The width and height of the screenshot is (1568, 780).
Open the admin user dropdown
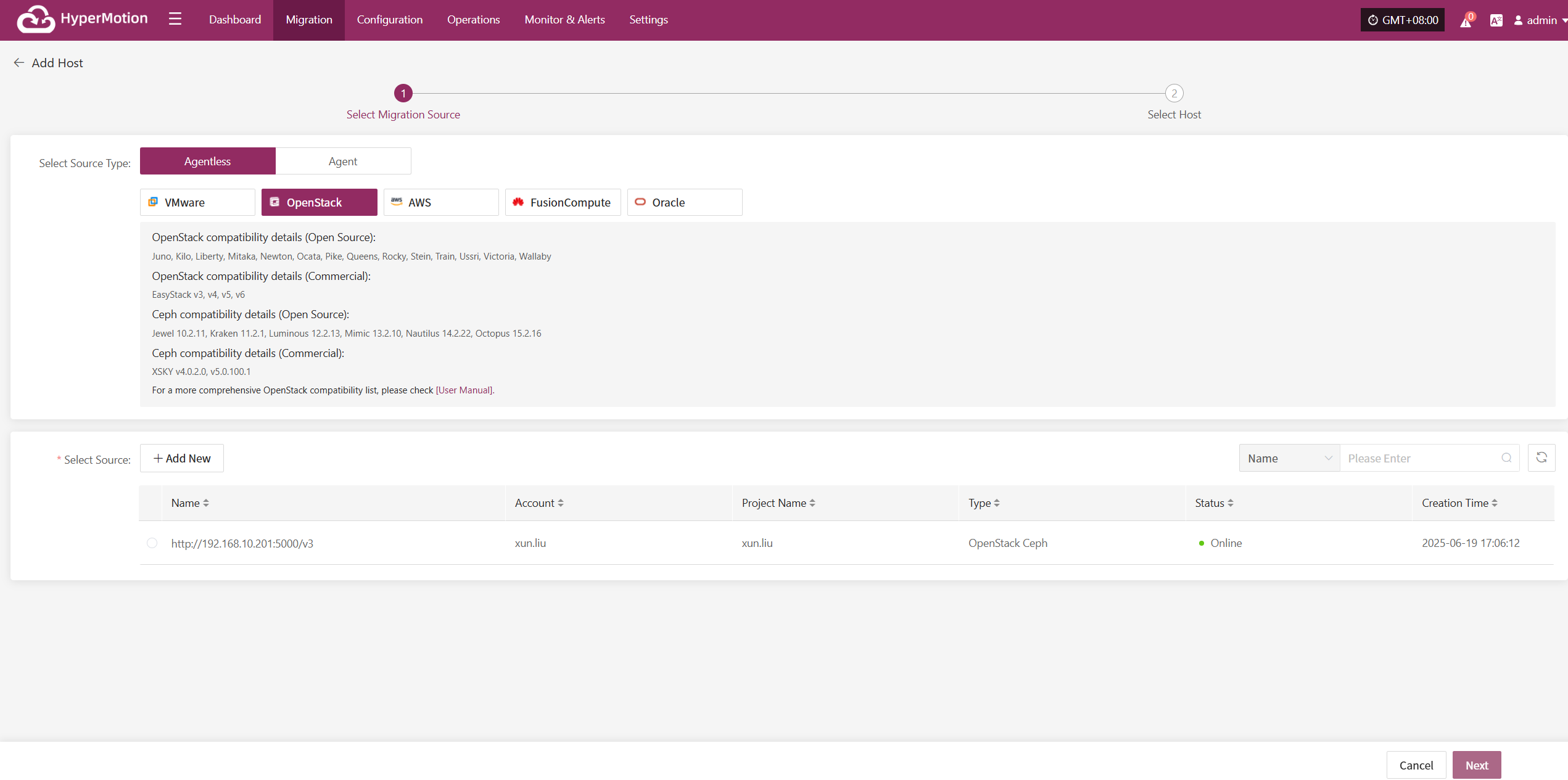pyautogui.click(x=1540, y=20)
